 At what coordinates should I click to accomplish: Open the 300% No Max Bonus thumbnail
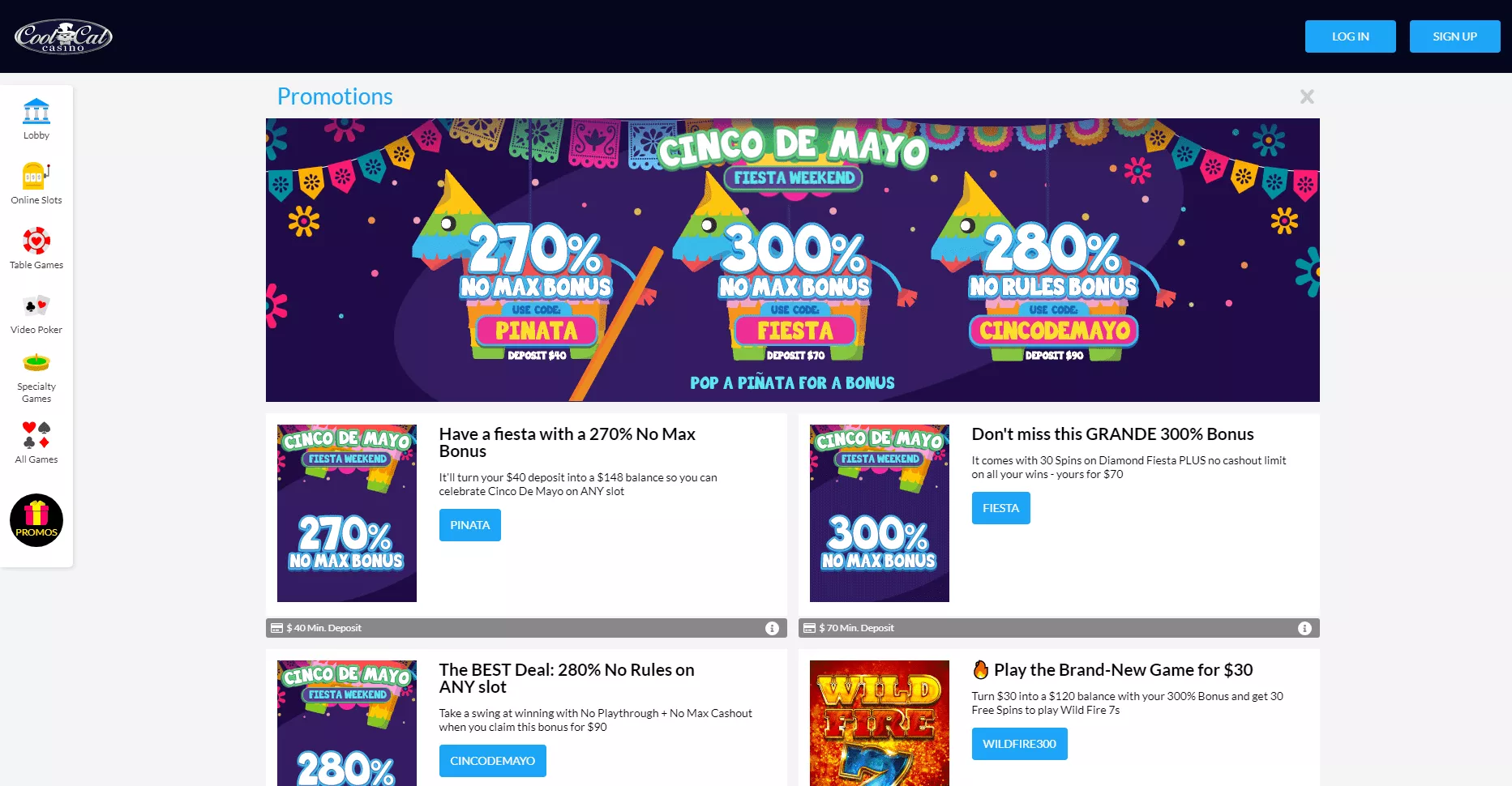880,513
